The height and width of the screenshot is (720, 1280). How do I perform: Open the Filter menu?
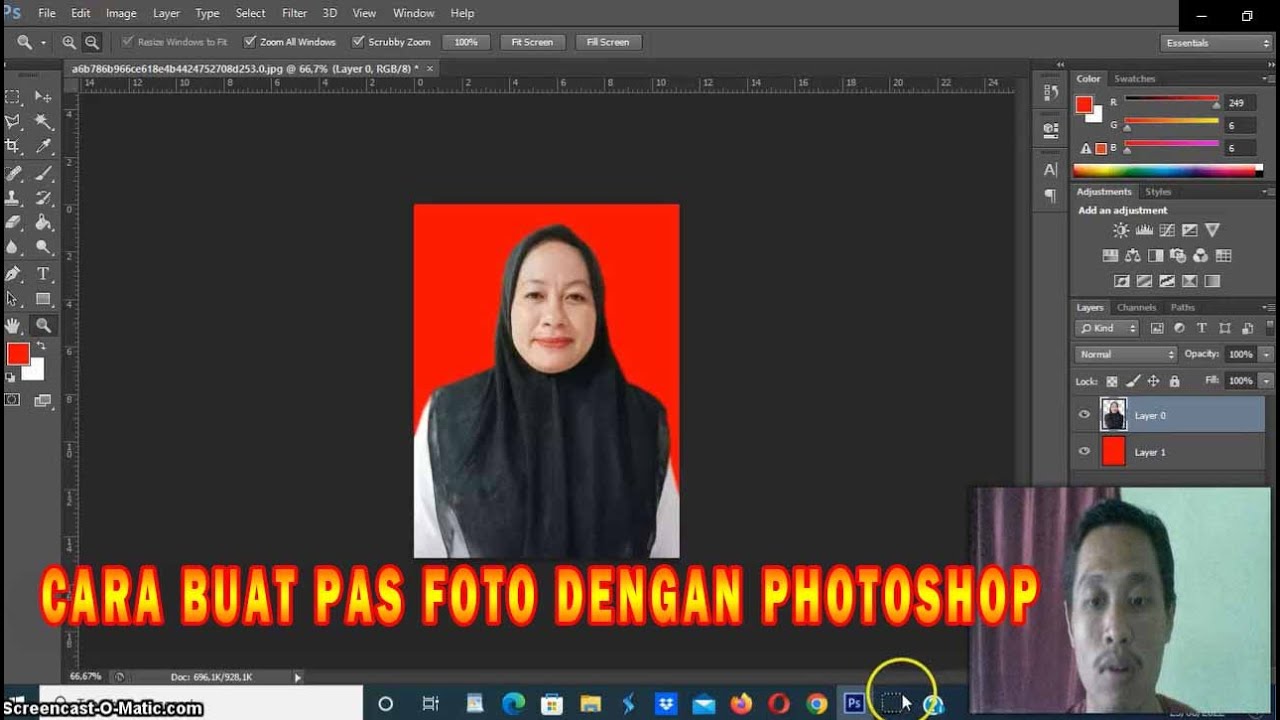pyautogui.click(x=294, y=13)
